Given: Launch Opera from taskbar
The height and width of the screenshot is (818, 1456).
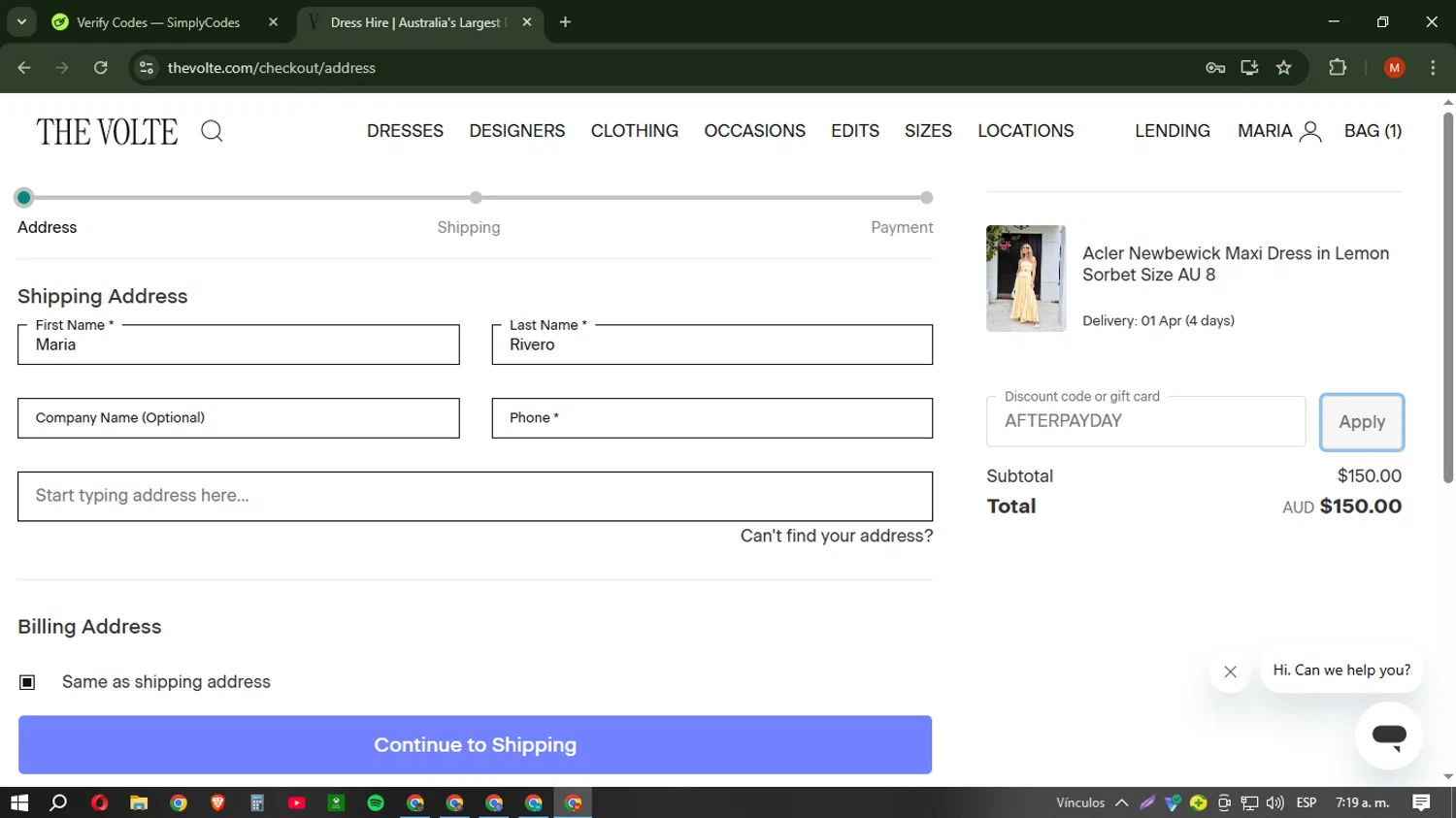Looking at the screenshot, I should coord(99,802).
